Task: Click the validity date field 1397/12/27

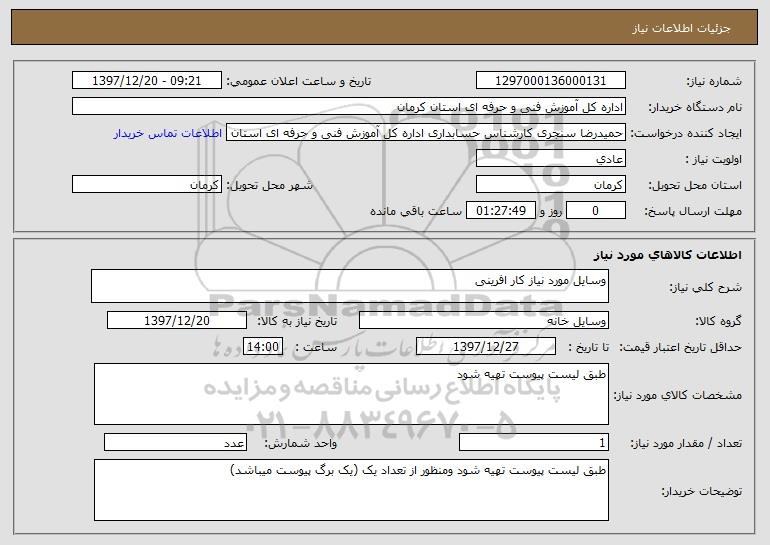Action: (486, 347)
